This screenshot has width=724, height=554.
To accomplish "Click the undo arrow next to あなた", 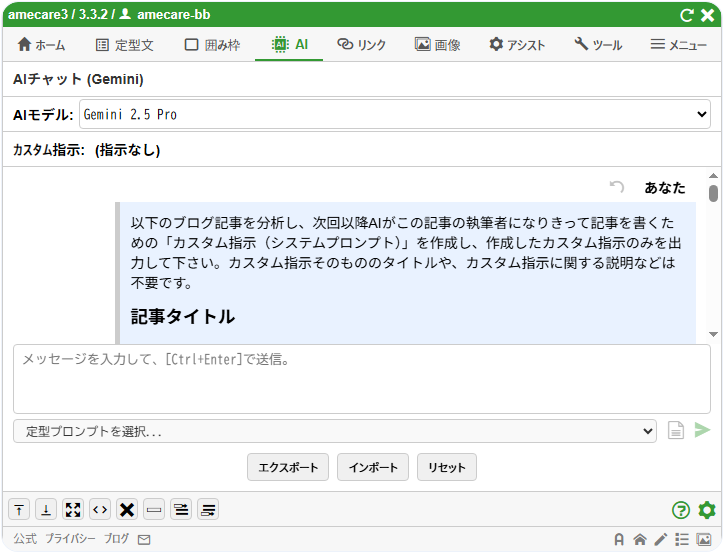I will click(x=617, y=187).
